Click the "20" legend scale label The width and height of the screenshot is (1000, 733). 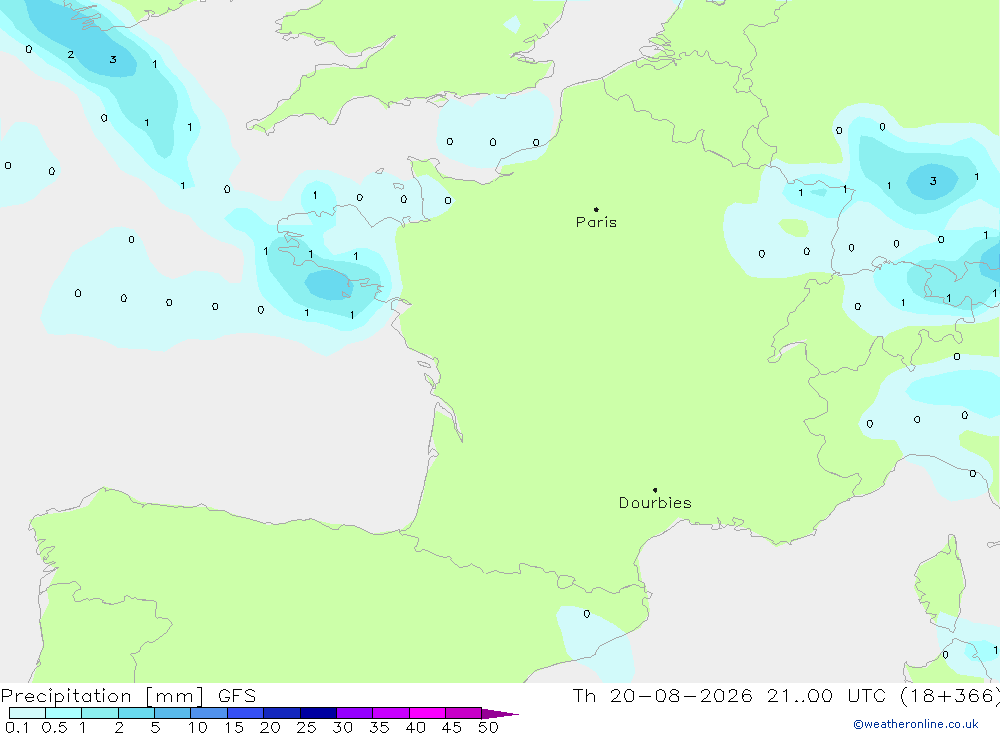pos(270,727)
